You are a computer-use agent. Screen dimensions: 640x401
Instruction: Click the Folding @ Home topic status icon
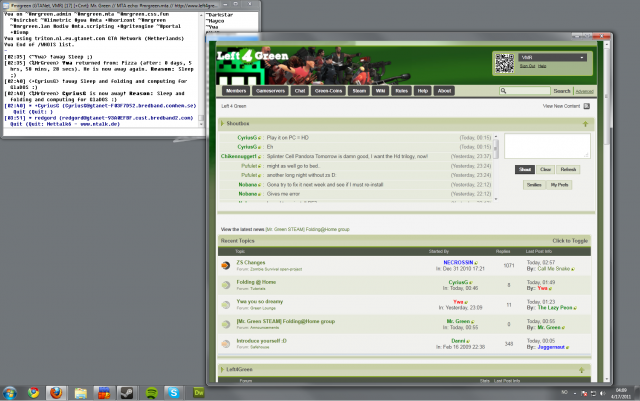pyautogui.click(x=226, y=285)
